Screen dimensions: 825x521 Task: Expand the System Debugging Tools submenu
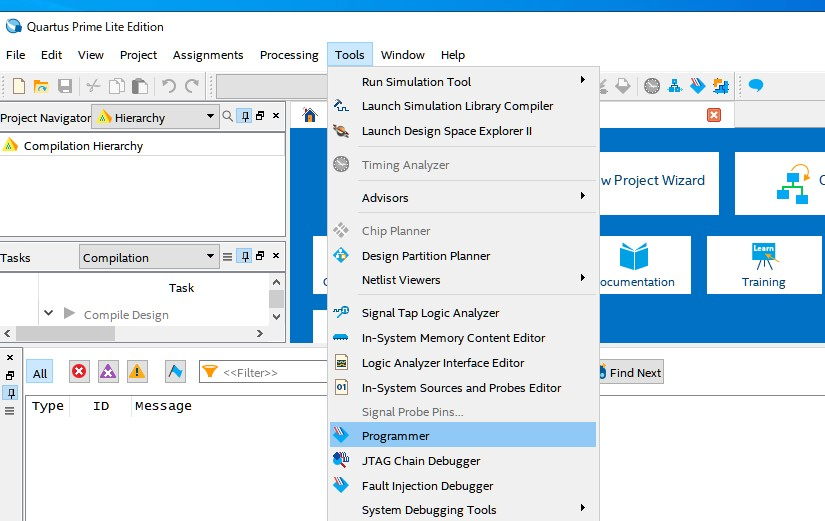point(463,509)
